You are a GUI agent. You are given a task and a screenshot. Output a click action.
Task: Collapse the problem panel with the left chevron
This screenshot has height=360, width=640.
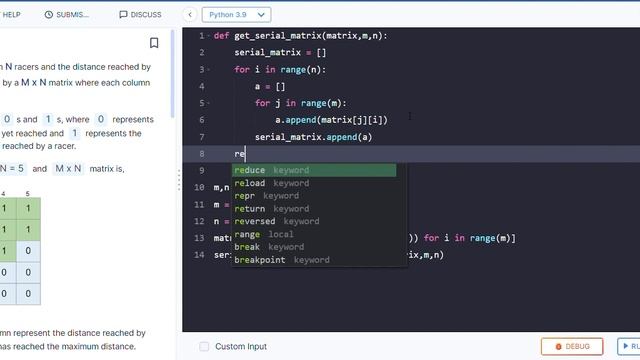(x=190, y=15)
